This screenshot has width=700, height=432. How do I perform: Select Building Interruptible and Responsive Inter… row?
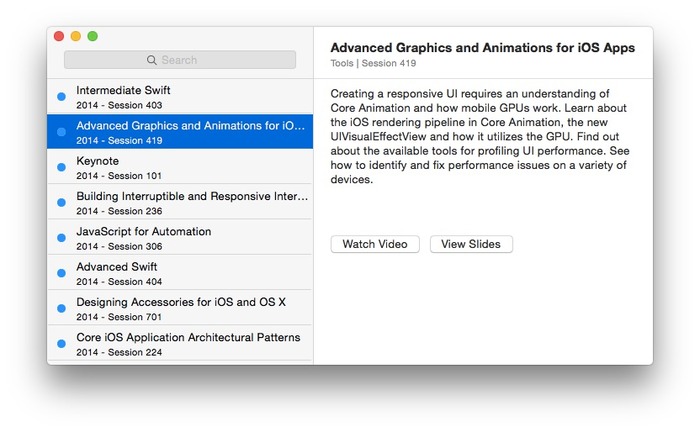coord(180,202)
